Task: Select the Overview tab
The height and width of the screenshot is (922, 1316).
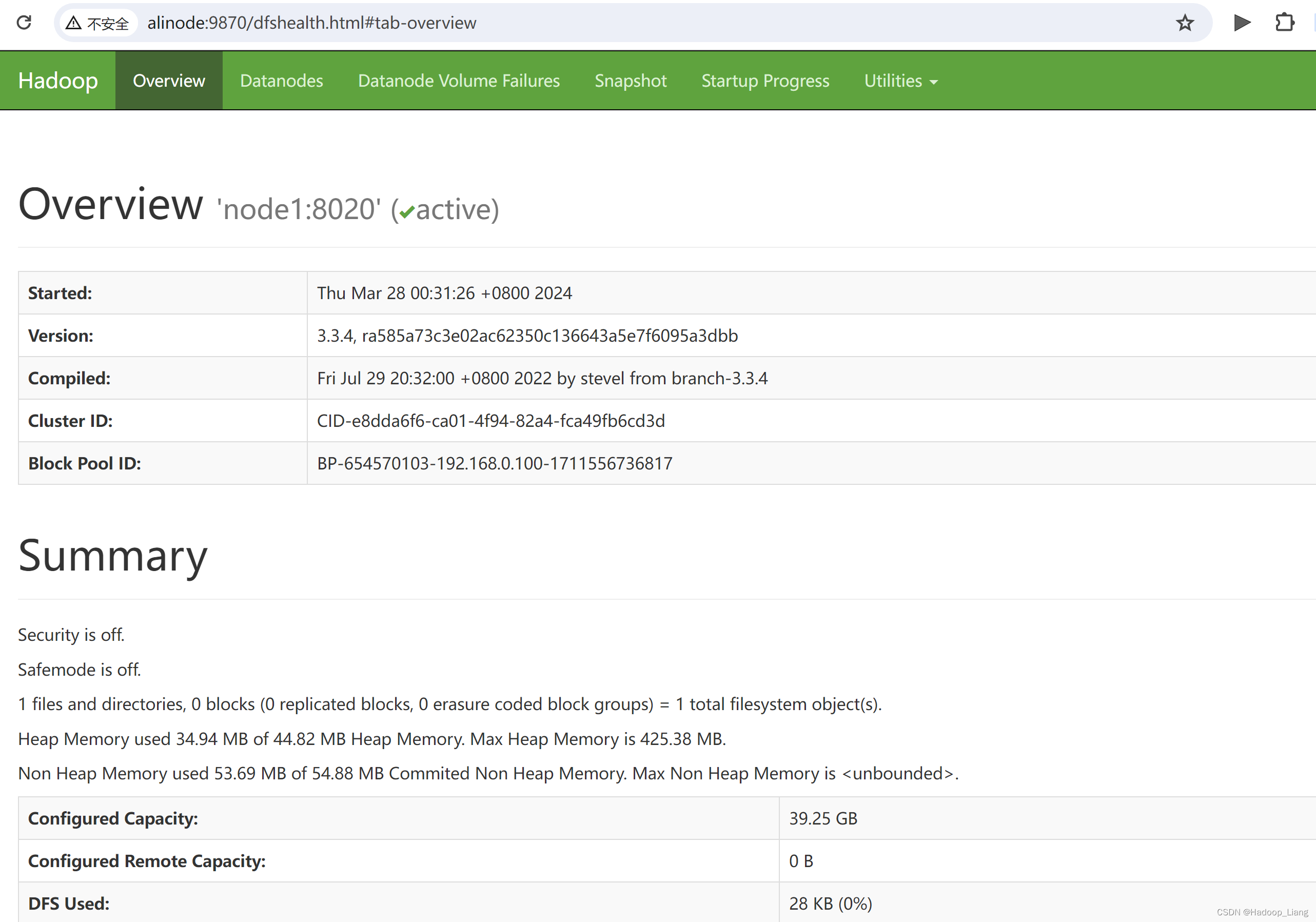Action: pos(169,80)
